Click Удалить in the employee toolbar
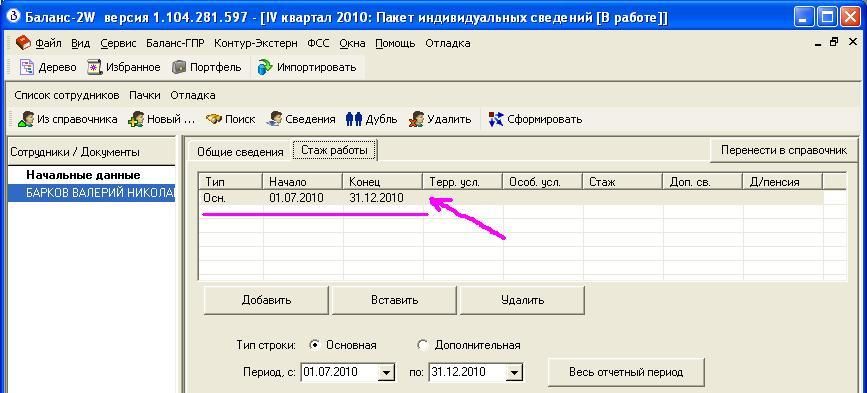Screen dimensions: 867x393 coord(440,119)
